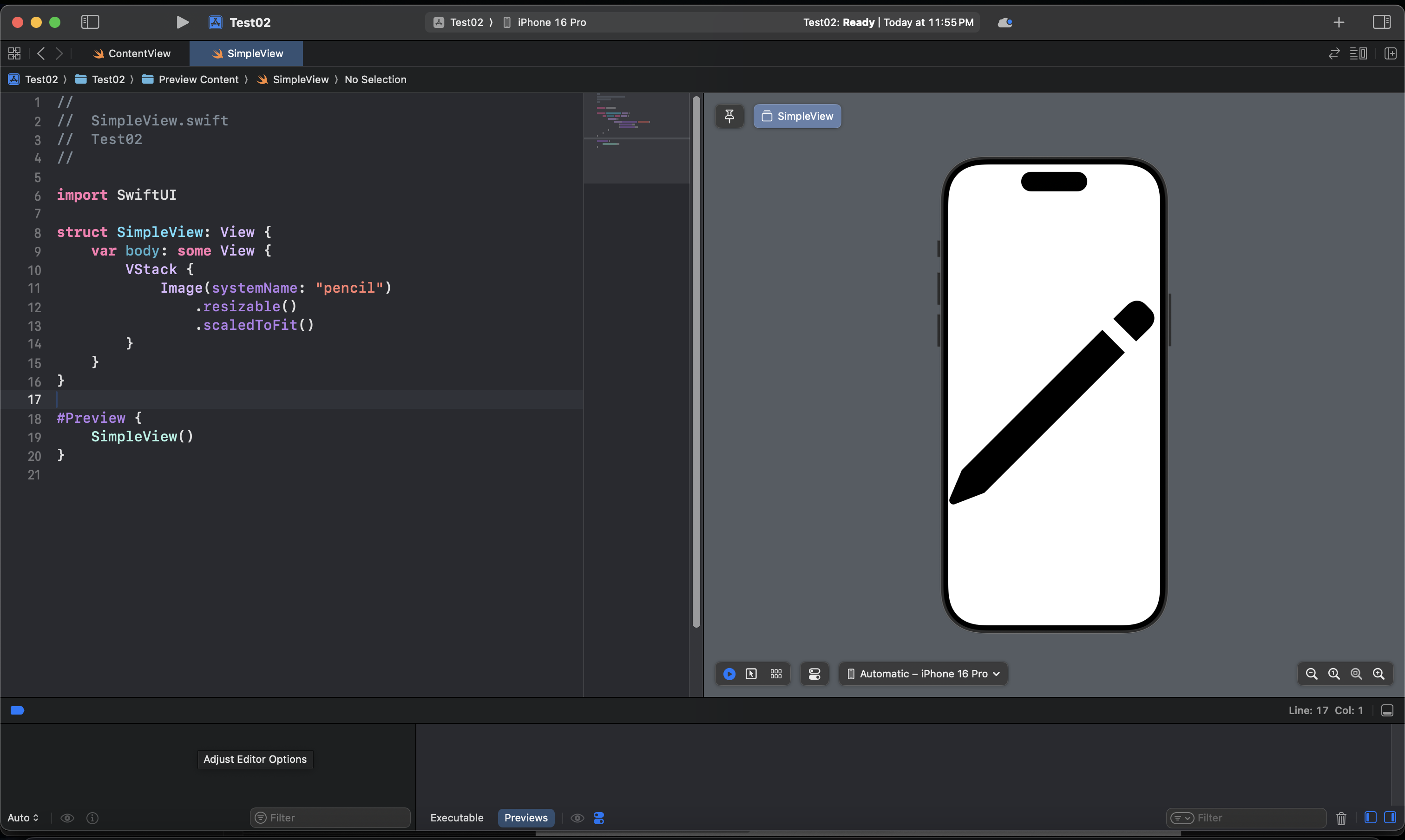The width and height of the screenshot is (1405, 840).
Task: Click the SimpleView preview button
Action: click(797, 116)
